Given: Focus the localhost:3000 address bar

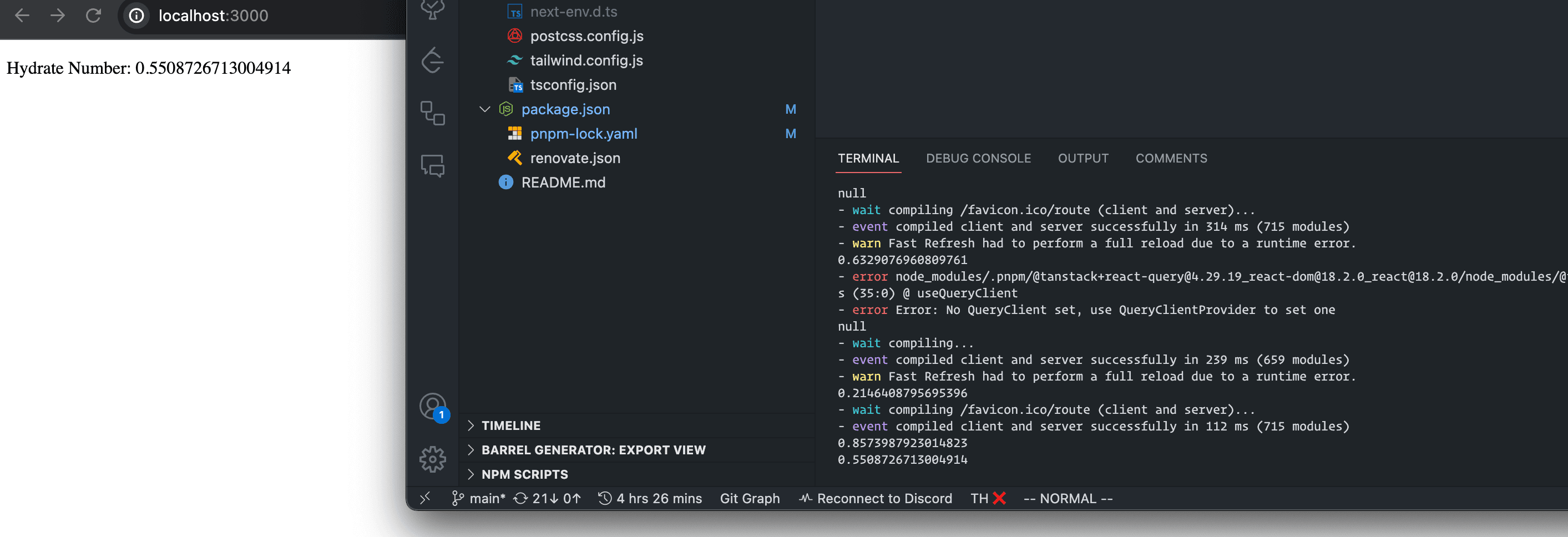Looking at the screenshot, I should tap(213, 15).
